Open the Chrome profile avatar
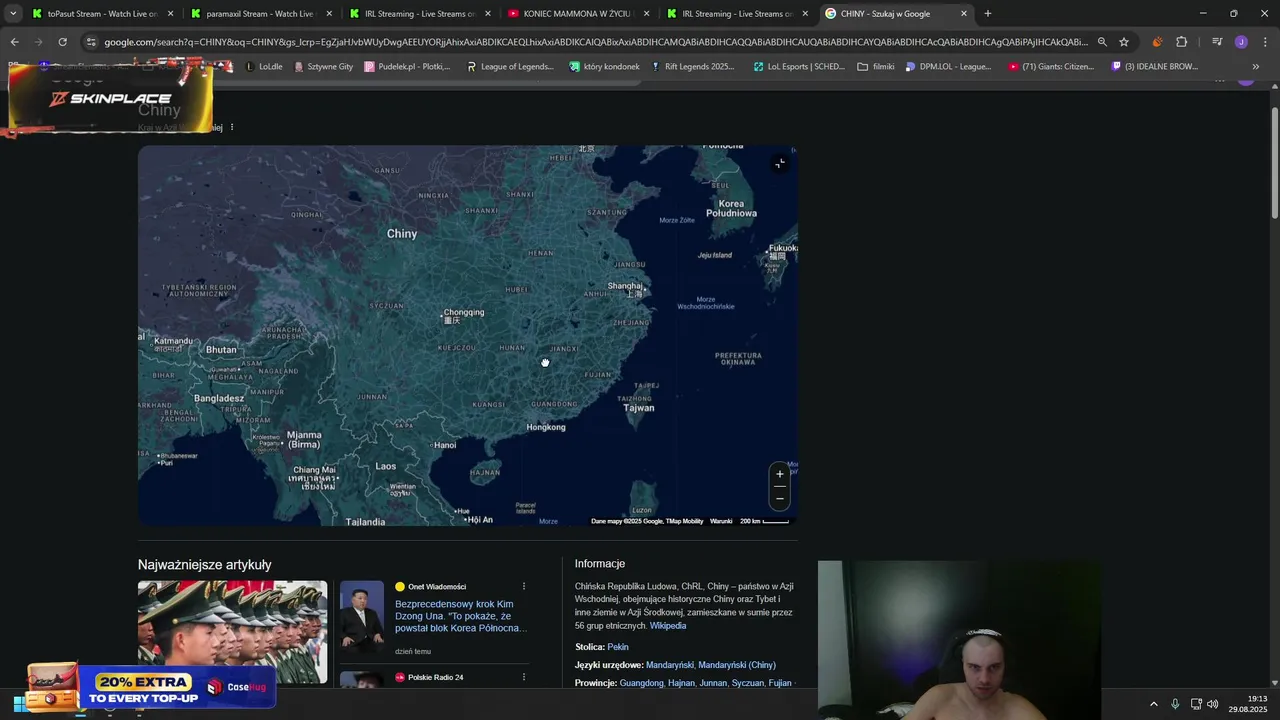Screen dimensions: 1280x720 [x=1241, y=42]
